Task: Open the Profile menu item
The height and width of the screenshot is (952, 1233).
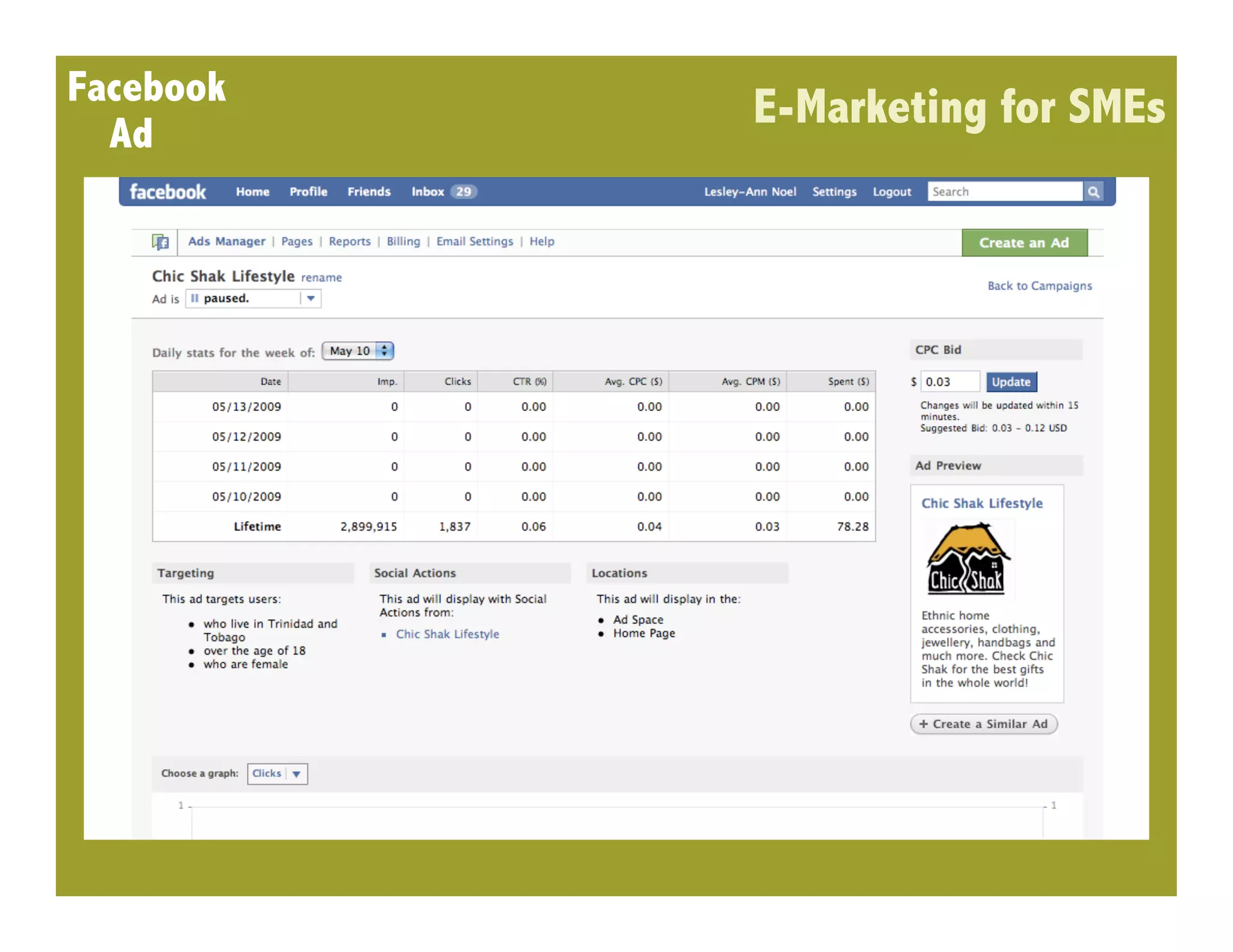Action: coord(308,192)
